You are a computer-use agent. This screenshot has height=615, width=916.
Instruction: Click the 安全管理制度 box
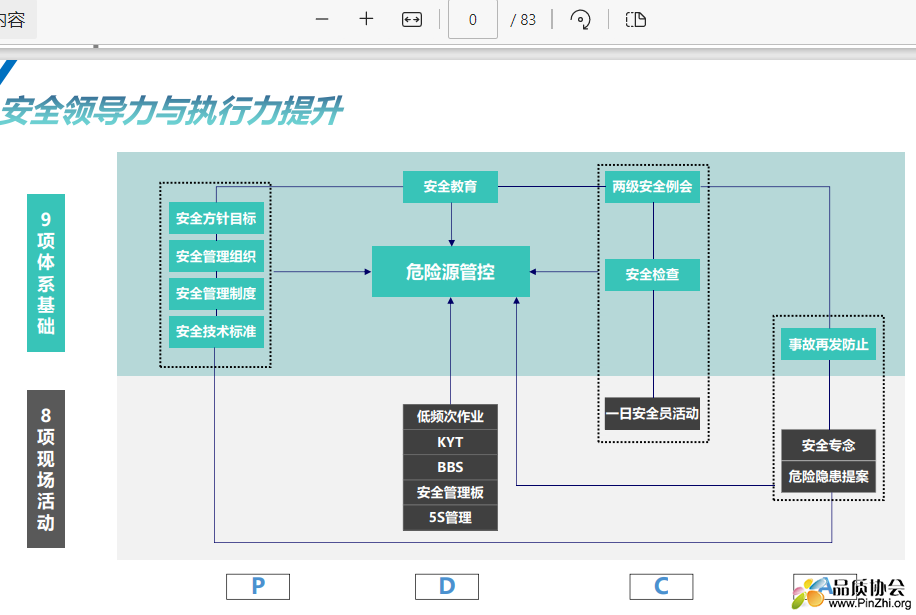(216, 294)
